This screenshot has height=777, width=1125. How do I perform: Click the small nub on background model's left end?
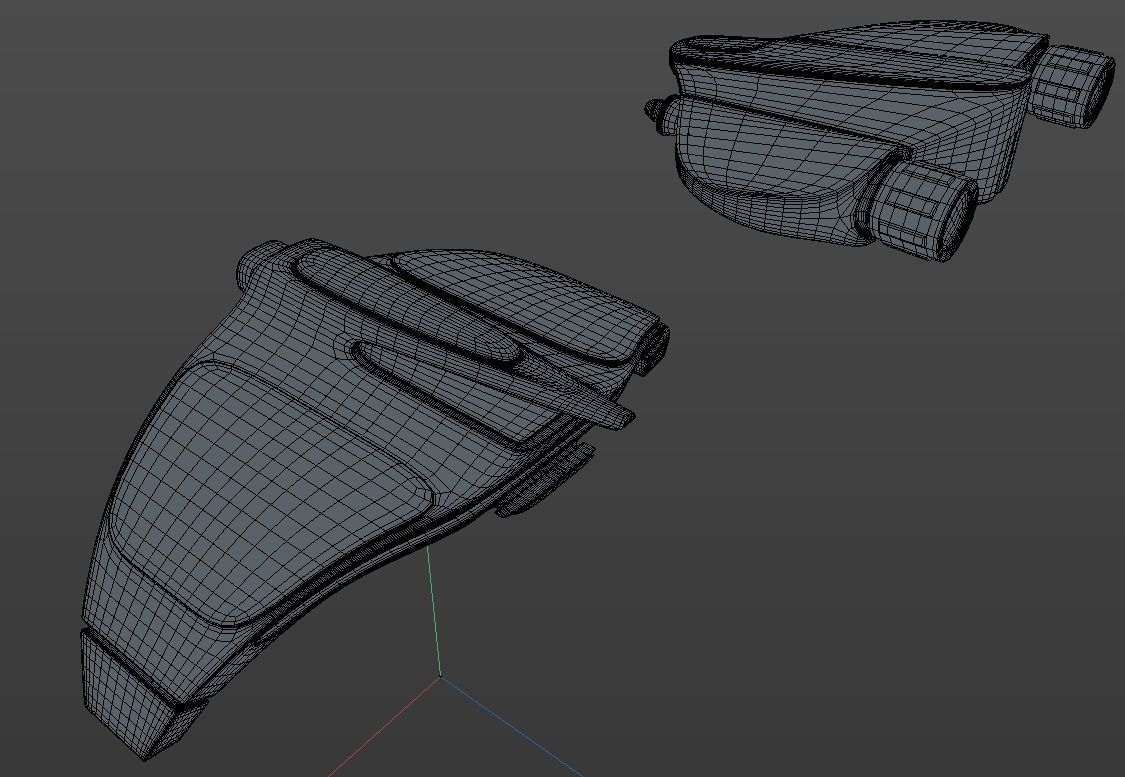[x=654, y=111]
